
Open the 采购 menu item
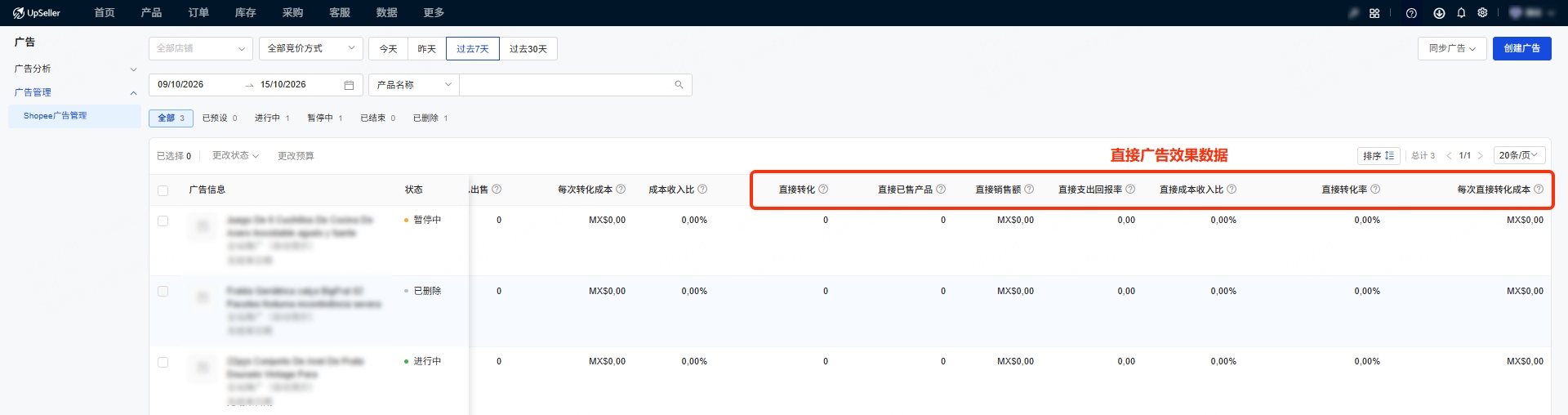coord(292,13)
